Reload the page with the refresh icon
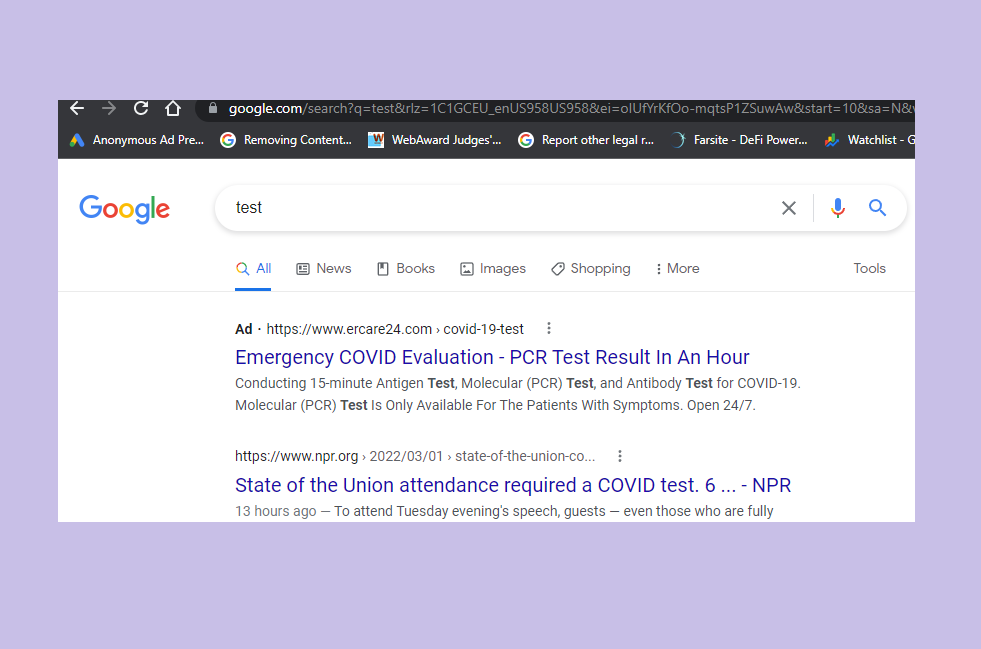Image resolution: width=981 pixels, height=649 pixels. click(141, 108)
